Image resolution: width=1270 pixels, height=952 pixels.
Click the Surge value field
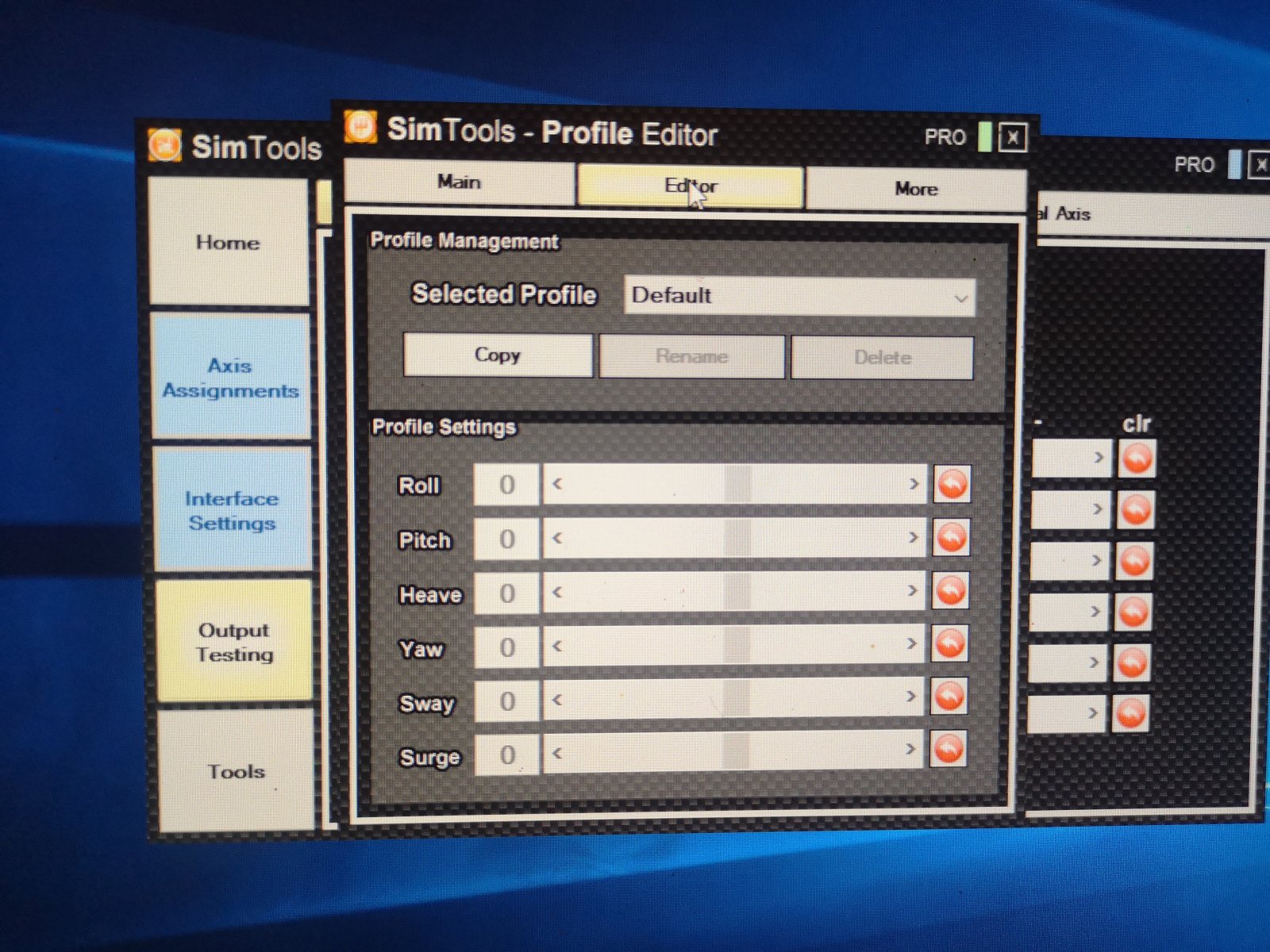pyautogui.click(x=508, y=754)
